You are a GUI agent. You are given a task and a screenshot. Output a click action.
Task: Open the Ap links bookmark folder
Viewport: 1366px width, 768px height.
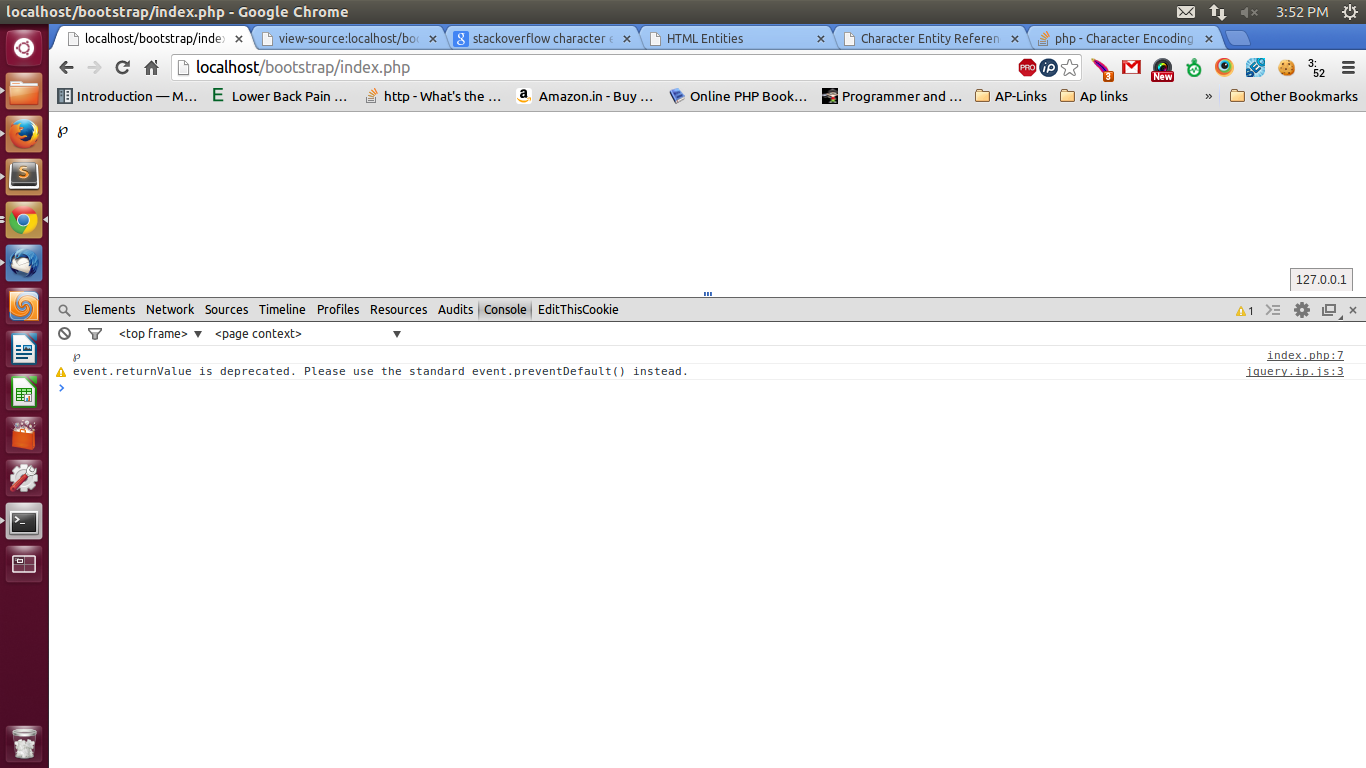(1093, 96)
